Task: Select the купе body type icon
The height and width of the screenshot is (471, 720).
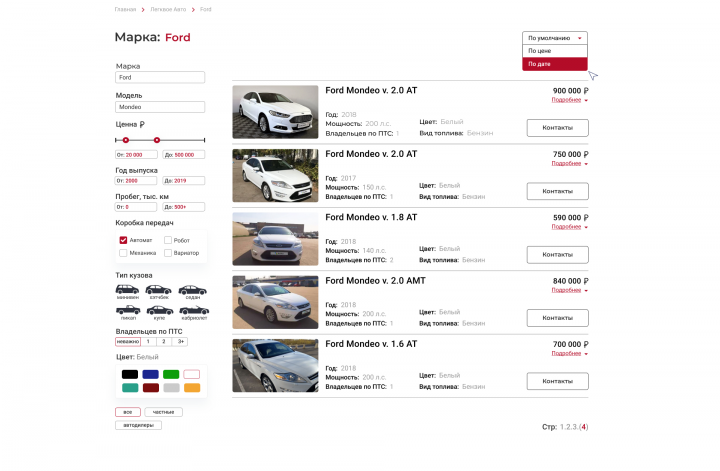Action: (x=159, y=310)
